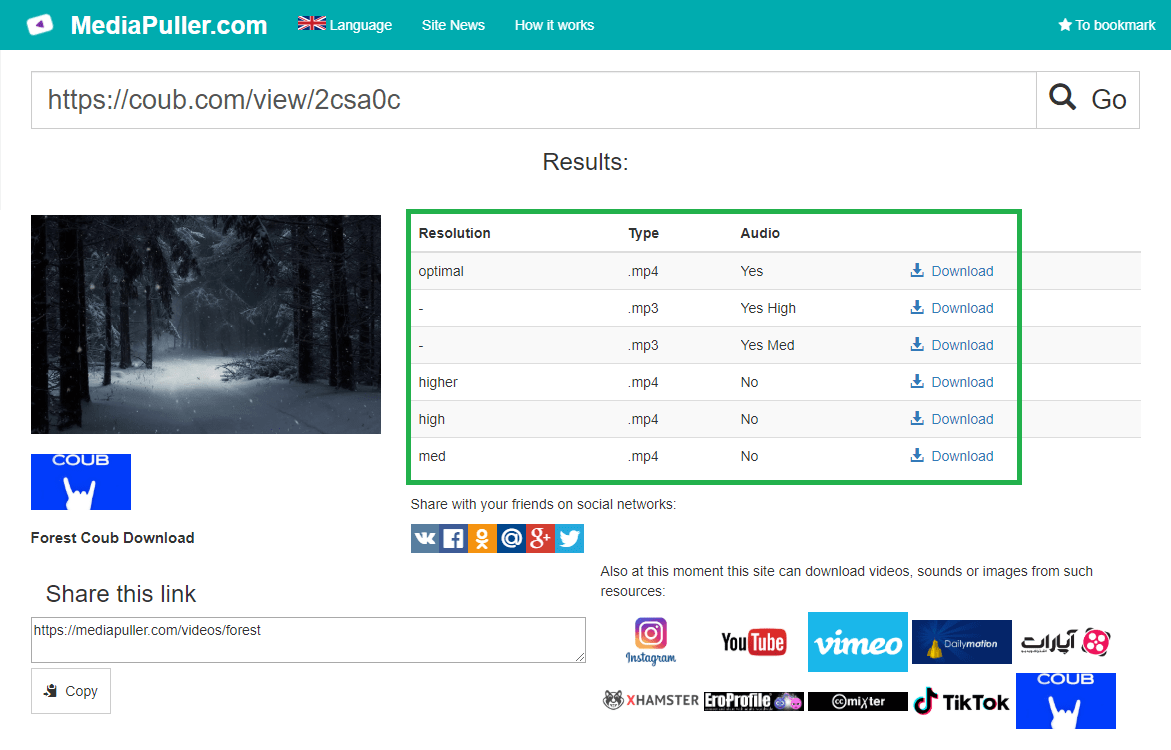Open the MediaPuller.com home link
Screen dimensions: 1171x750
[169, 25]
